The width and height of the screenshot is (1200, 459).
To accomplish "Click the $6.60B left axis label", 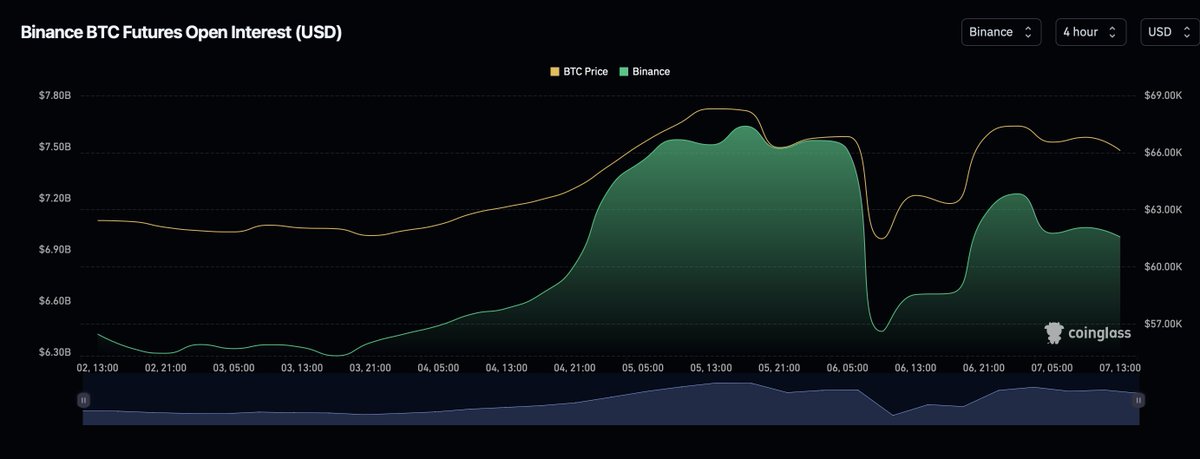I will [54, 301].
